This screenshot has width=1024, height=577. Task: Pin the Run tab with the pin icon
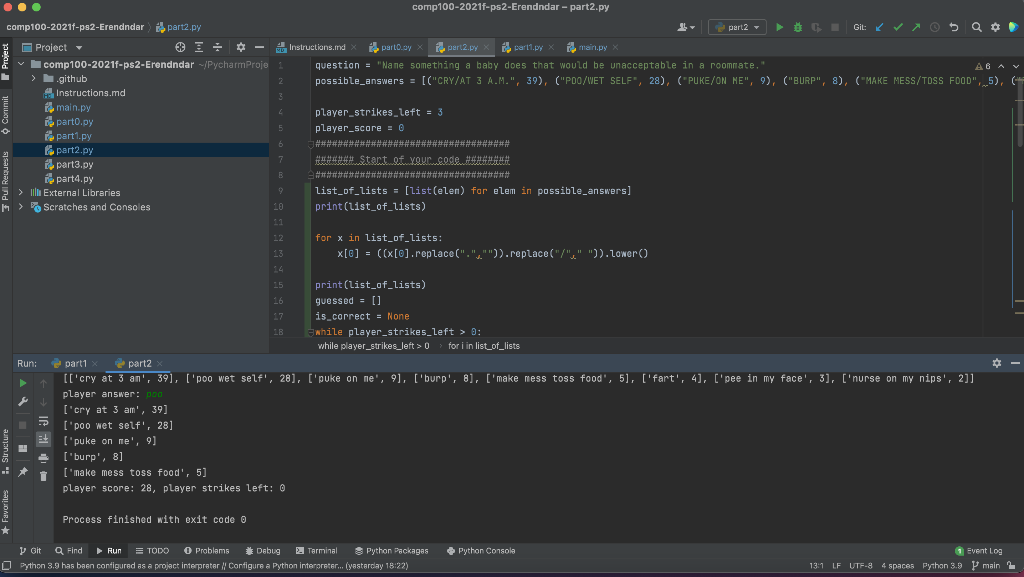coord(22,470)
